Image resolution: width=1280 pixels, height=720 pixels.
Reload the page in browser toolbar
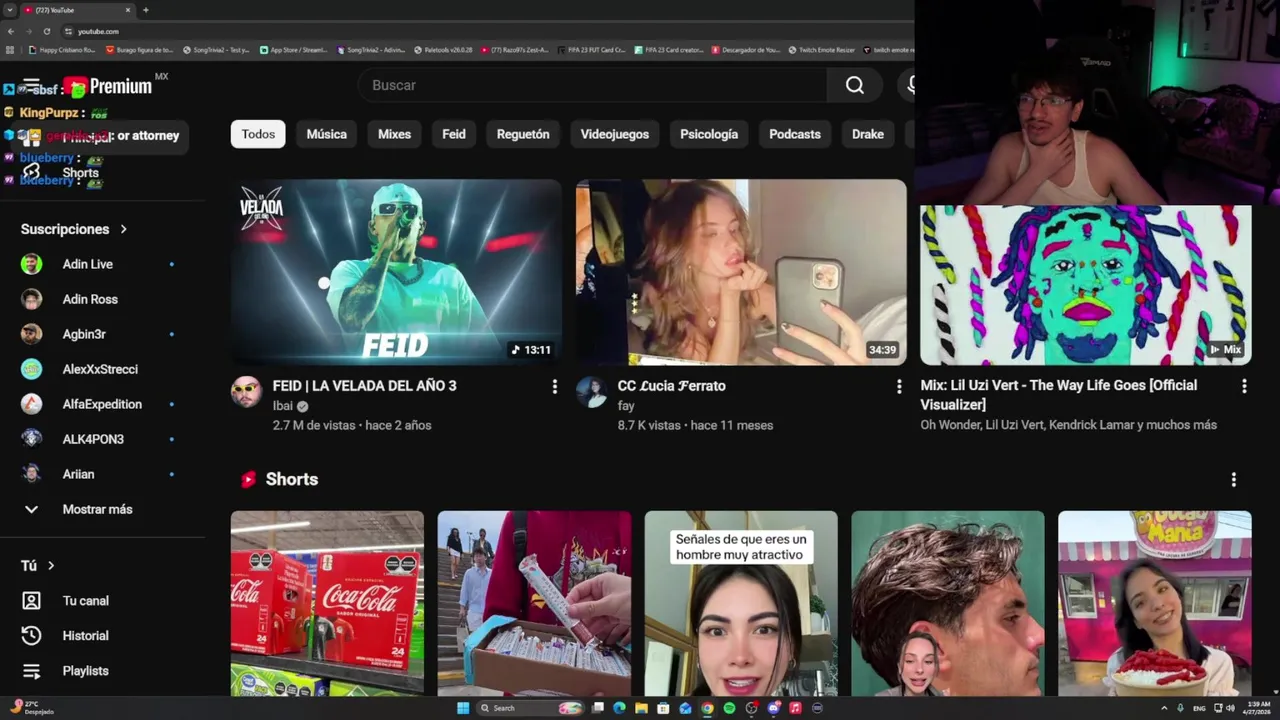(46, 31)
